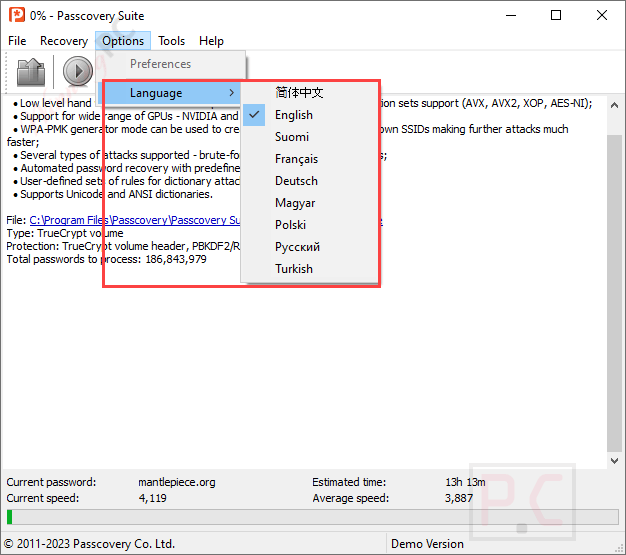
Task: Click the scroll down arrow of log pane
Action: [x=614, y=460]
